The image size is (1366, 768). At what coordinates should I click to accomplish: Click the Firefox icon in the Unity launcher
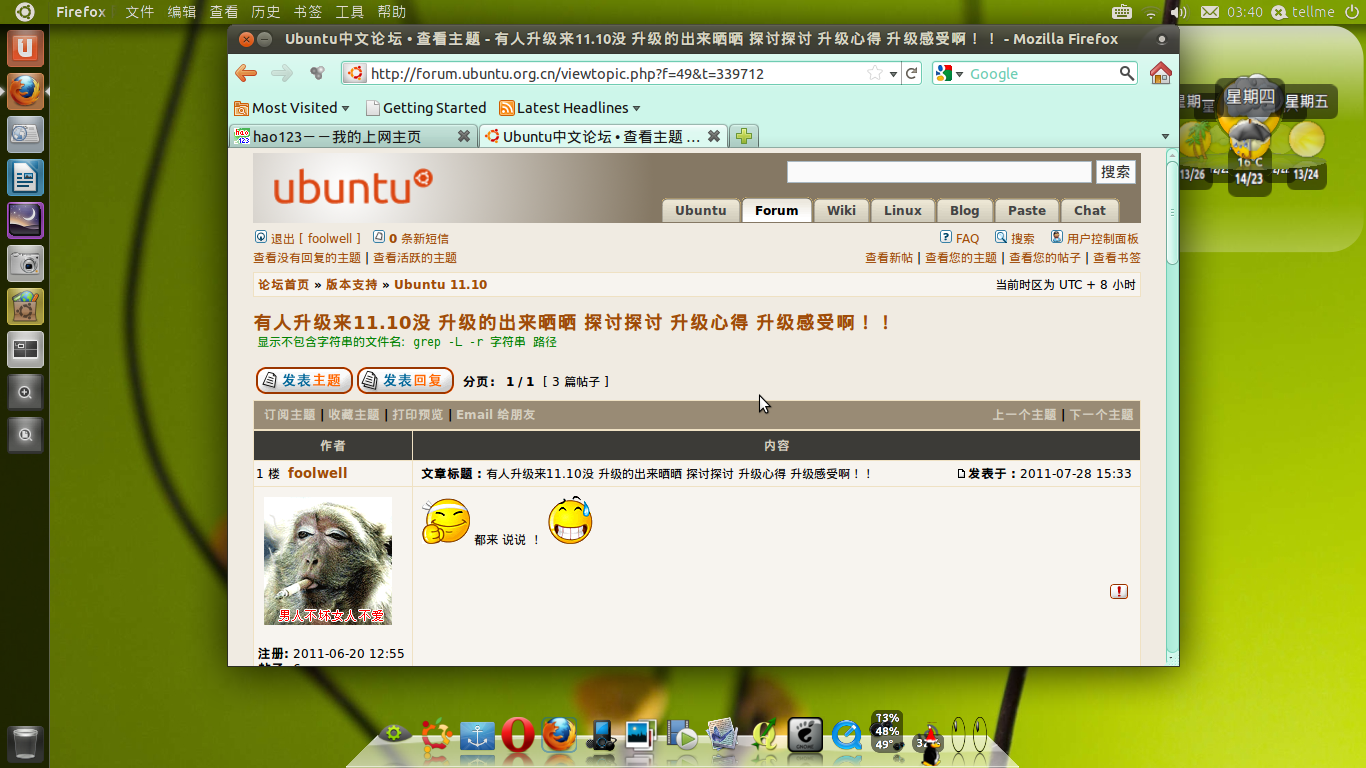tap(25, 90)
